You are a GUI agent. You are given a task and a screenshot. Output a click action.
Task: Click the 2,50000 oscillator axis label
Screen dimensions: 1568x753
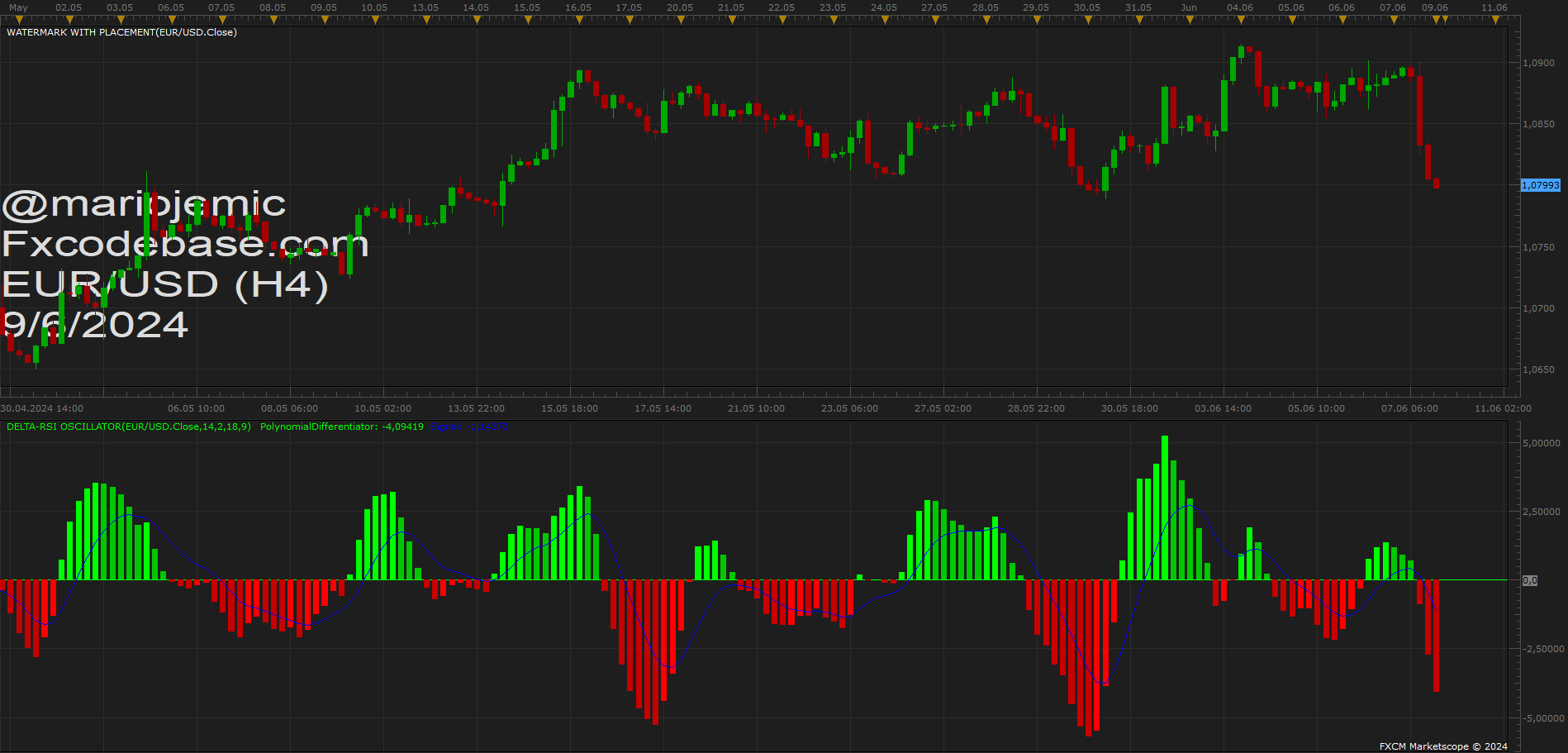[1542, 512]
